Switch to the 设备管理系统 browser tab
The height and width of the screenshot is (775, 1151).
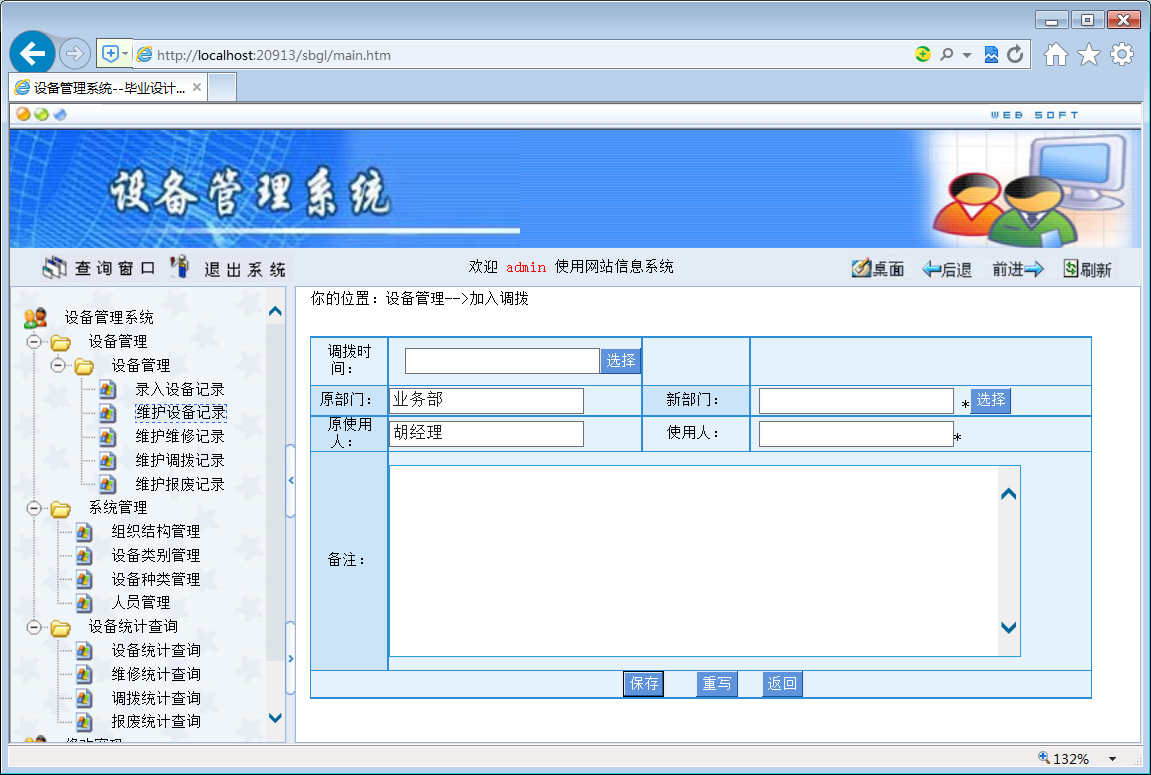tap(109, 88)
